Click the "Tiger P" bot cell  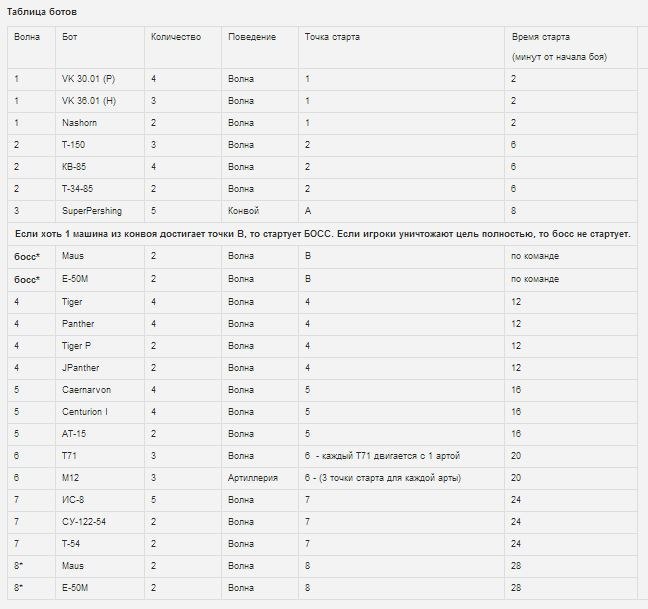78,344
